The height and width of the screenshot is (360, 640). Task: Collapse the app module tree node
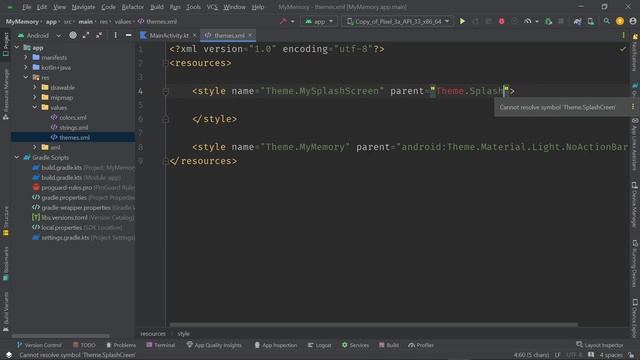(x=17, y=47)
